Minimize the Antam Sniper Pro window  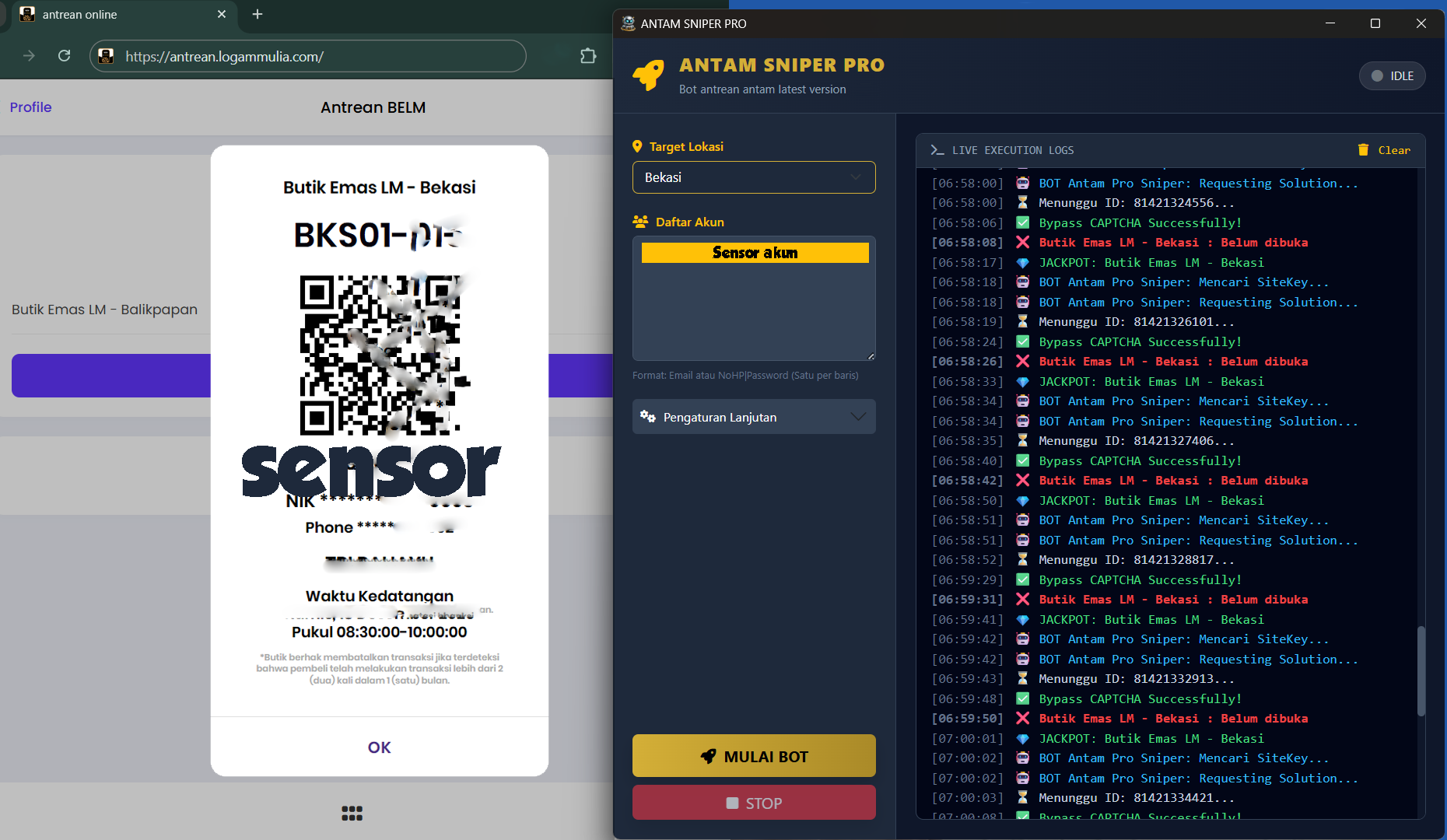click(x=1330, y=23)
